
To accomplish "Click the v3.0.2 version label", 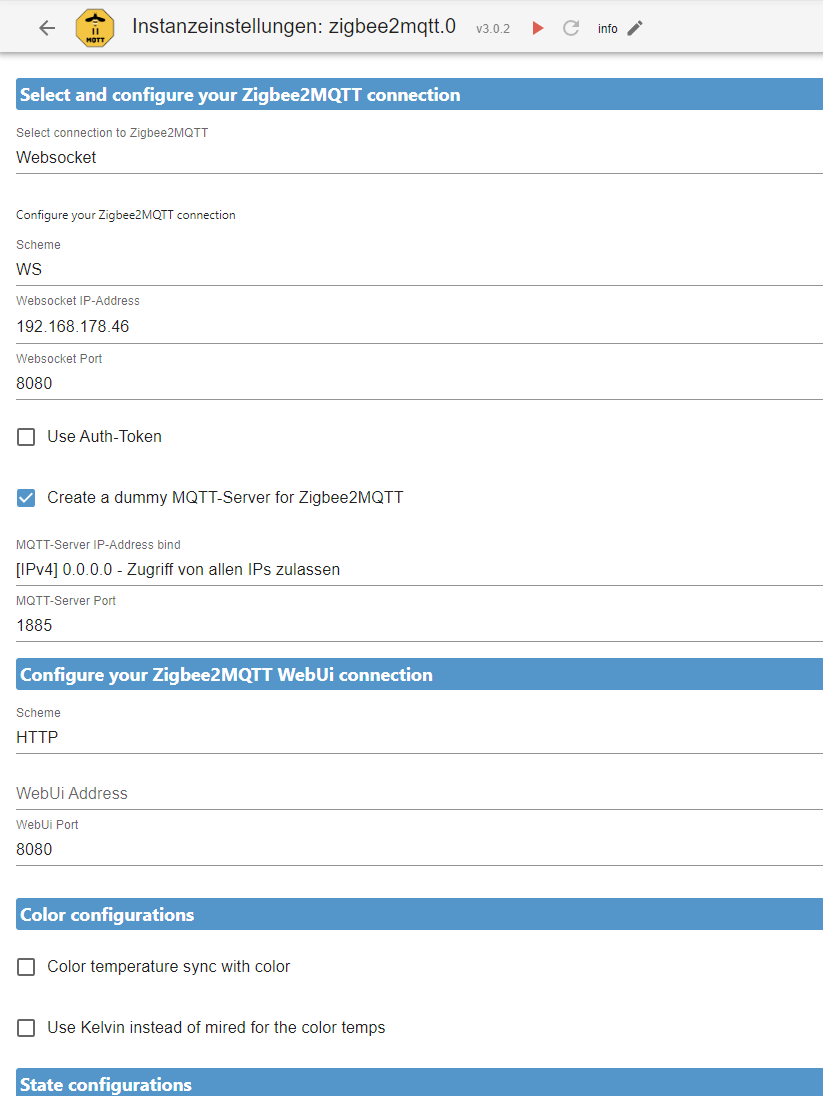I will pos(493,29).
